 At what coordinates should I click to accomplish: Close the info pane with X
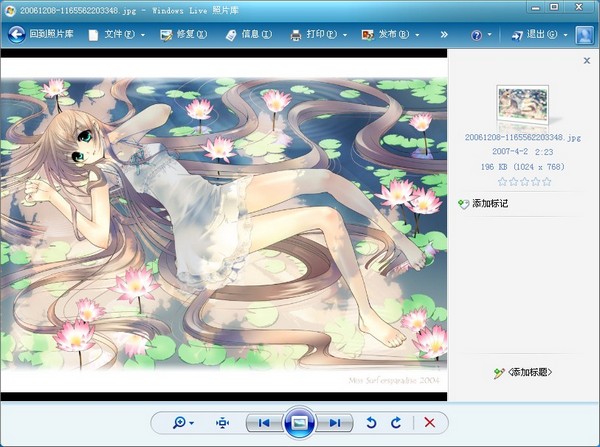tap(587, 61)
